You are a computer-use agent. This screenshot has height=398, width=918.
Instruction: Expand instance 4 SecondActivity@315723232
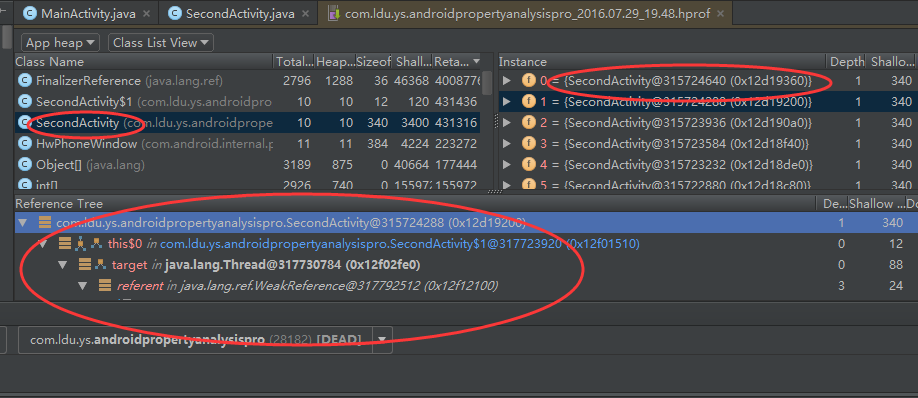[x=507, y=164]
